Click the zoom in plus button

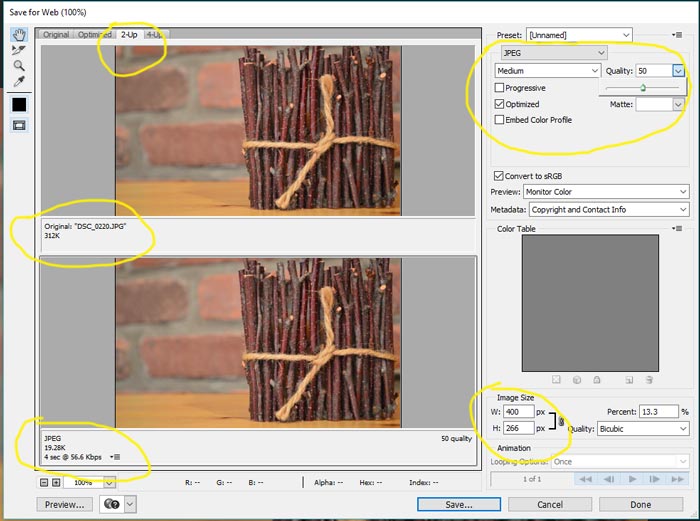click(56, 482)
